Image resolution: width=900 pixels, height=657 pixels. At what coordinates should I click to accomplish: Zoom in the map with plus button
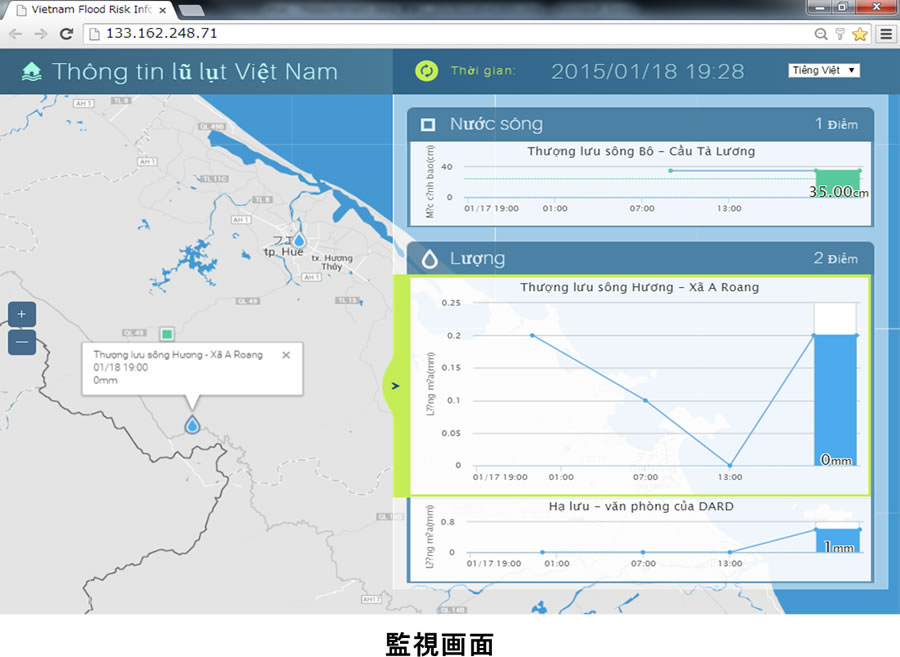22,314
